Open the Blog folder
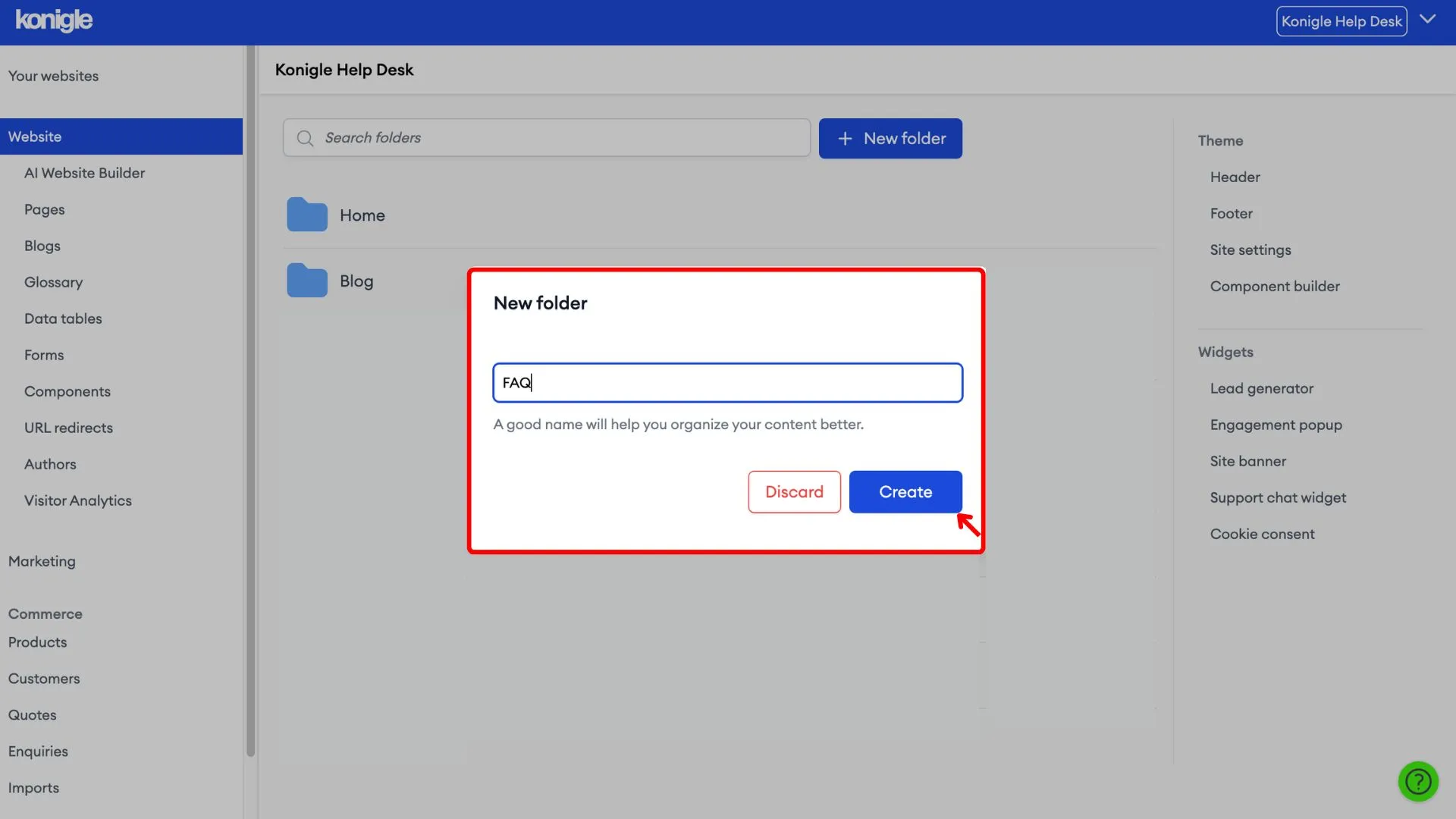Viewport: 1456px width, 819px height. [x=356, y=281]
